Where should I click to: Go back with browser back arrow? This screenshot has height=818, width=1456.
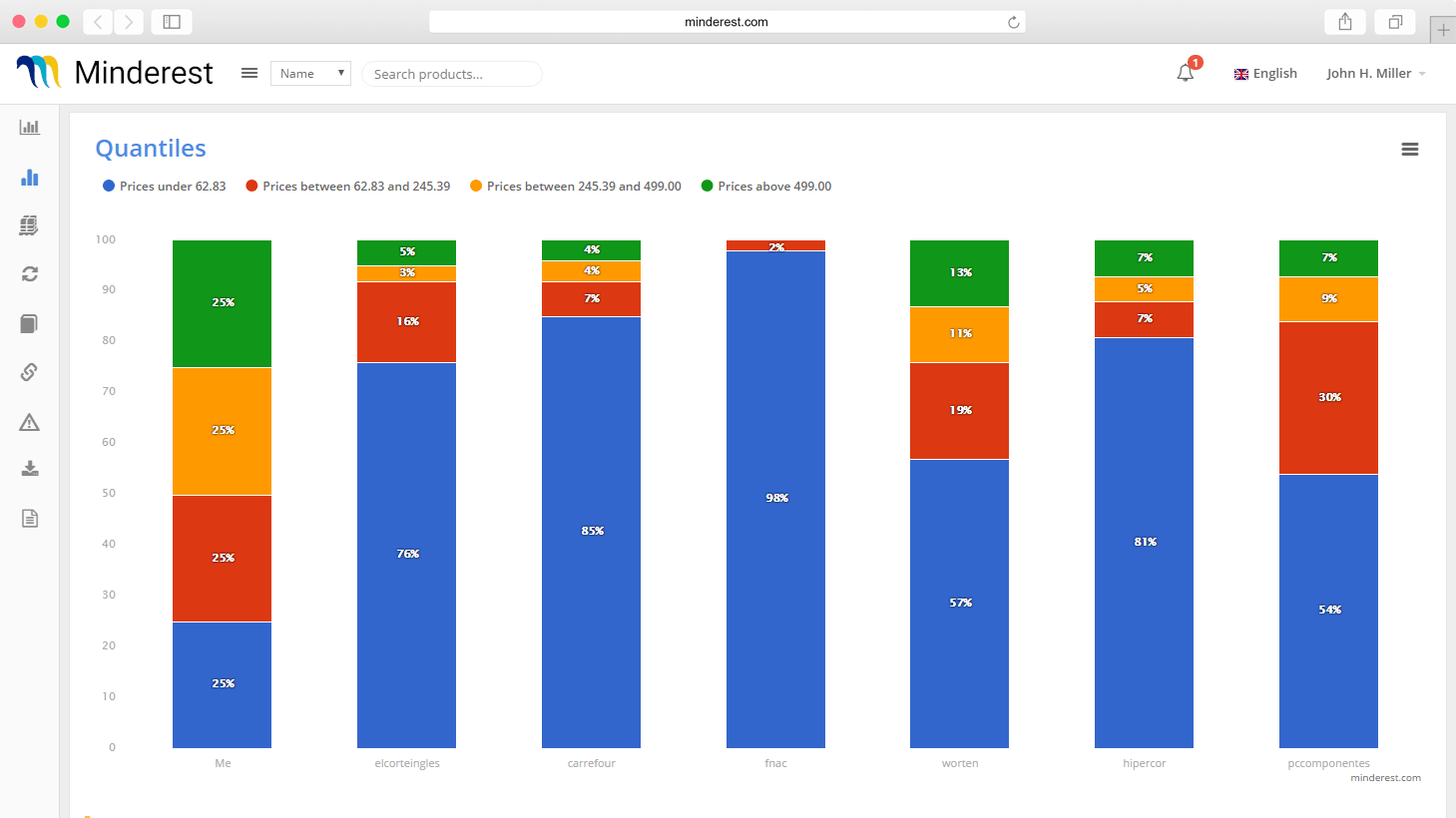(x=98, y=22)
